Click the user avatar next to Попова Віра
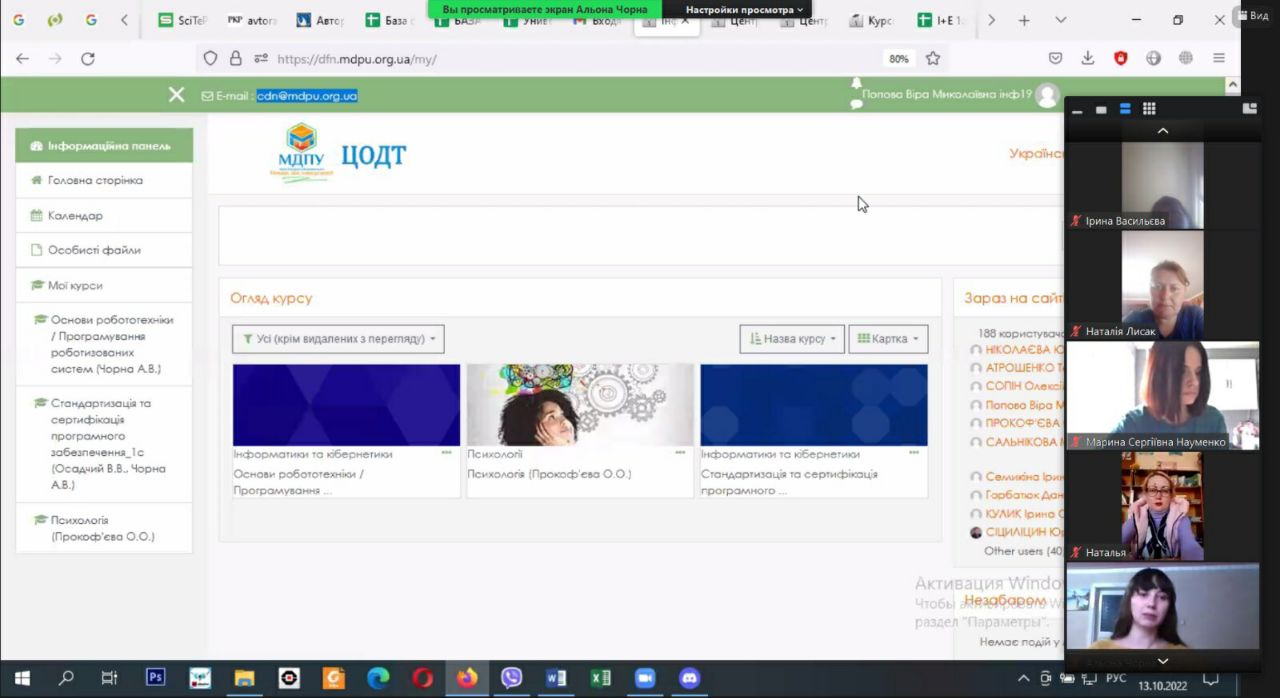 coord(1047,95)
